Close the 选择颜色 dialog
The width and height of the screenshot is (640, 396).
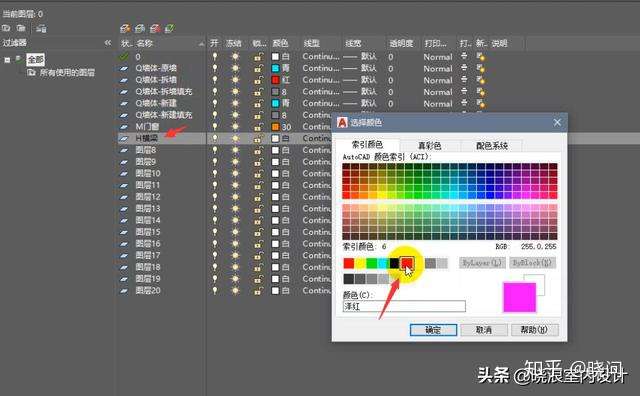557,122
